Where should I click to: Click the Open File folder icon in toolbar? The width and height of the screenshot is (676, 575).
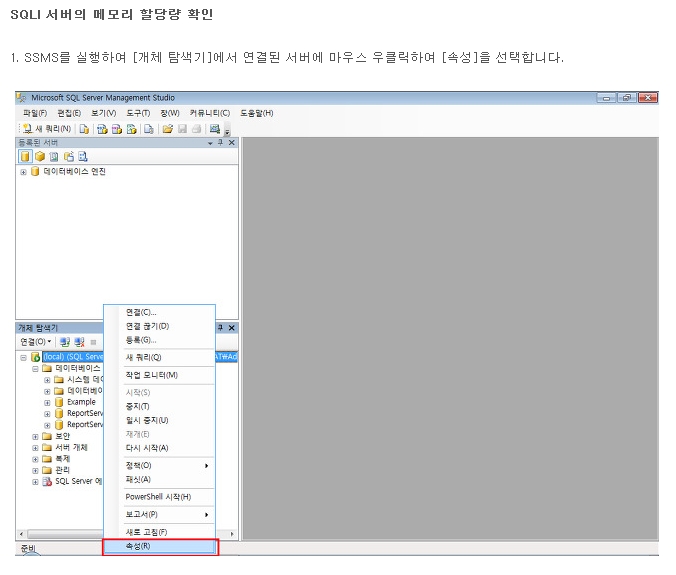168,129
